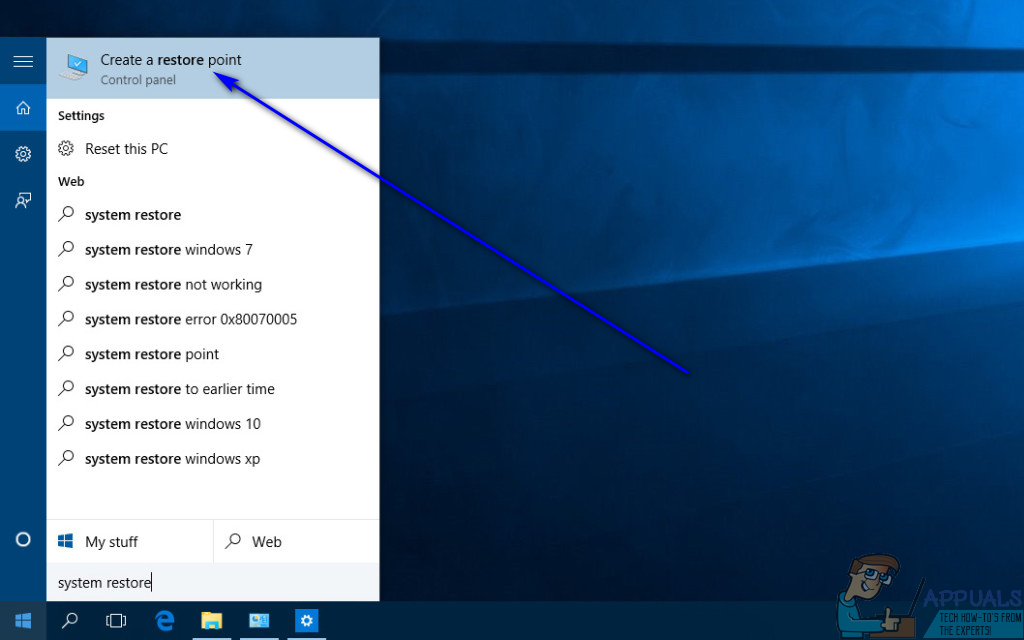Open the settings gear in the sidebar
The height and width of the screenshot is (640, 1024).
[x=23, y=154]
